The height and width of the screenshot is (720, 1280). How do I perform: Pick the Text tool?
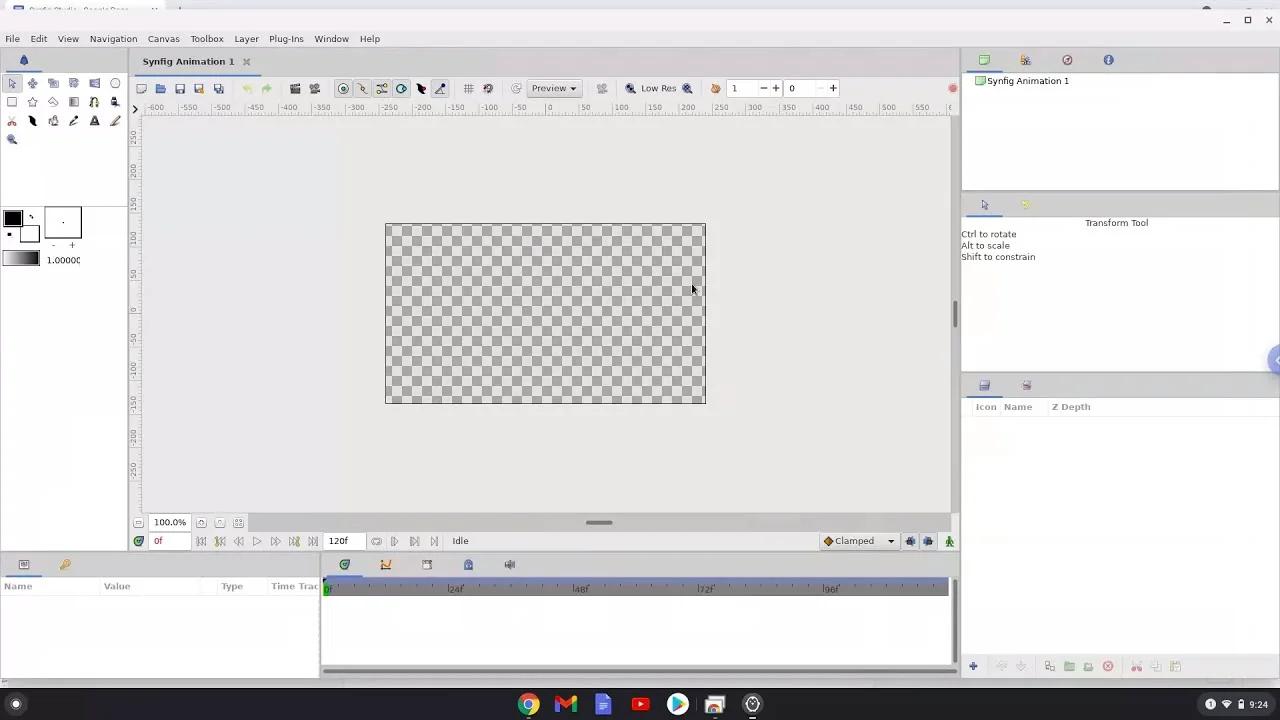94,120
